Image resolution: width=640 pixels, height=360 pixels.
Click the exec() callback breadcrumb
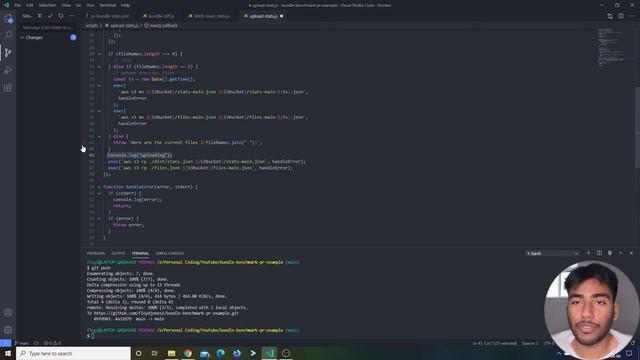pyautogui.click(x=161, y=26)
